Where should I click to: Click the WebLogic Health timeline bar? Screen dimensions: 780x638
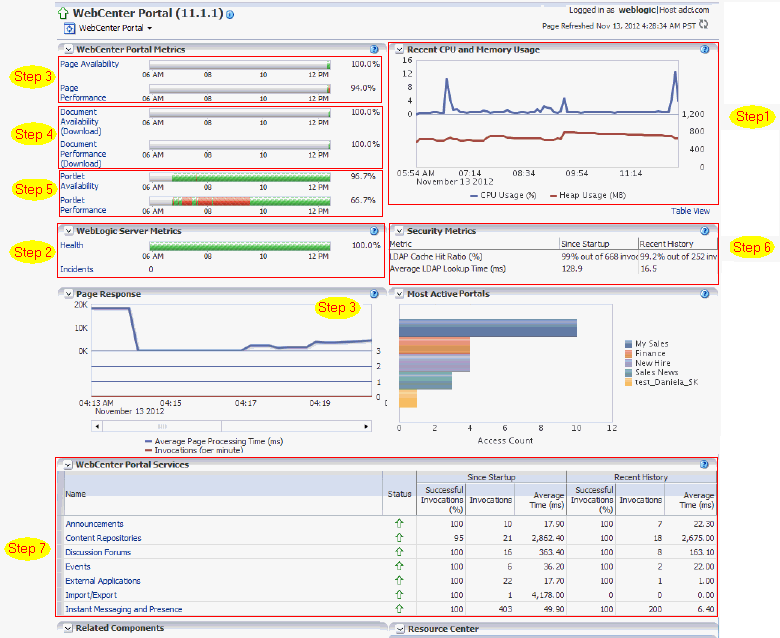pos(240,246)
